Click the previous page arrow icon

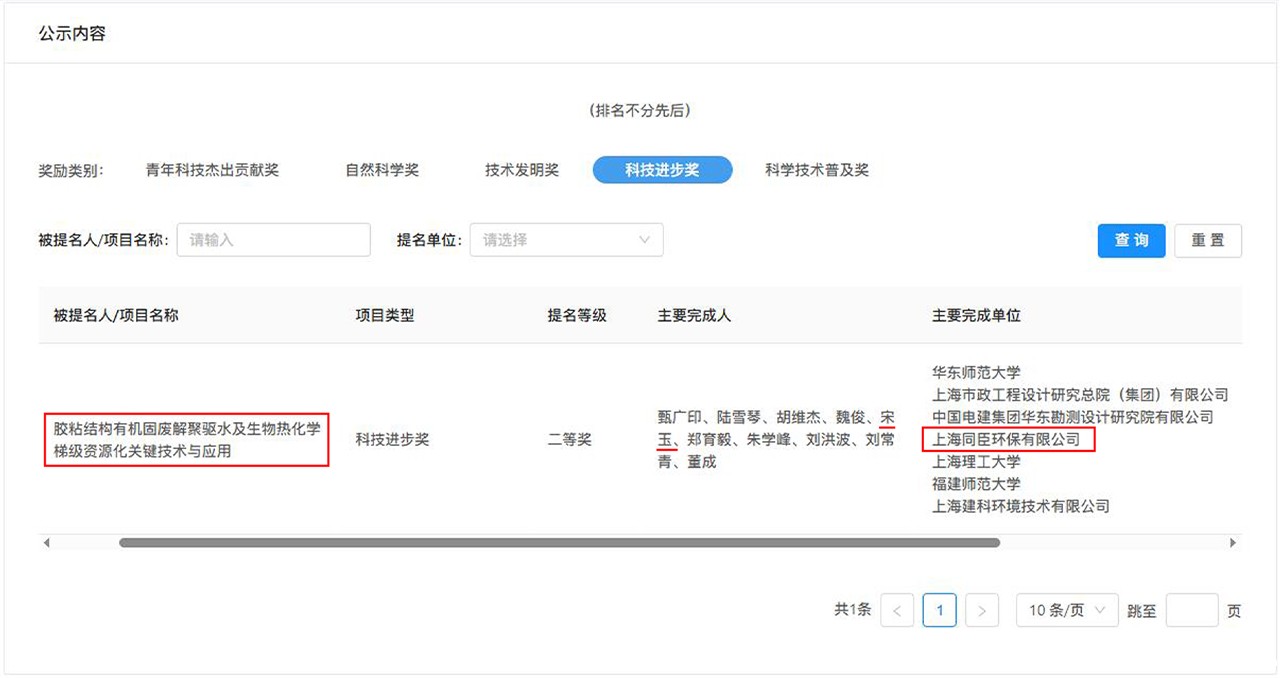pos(897,610)
